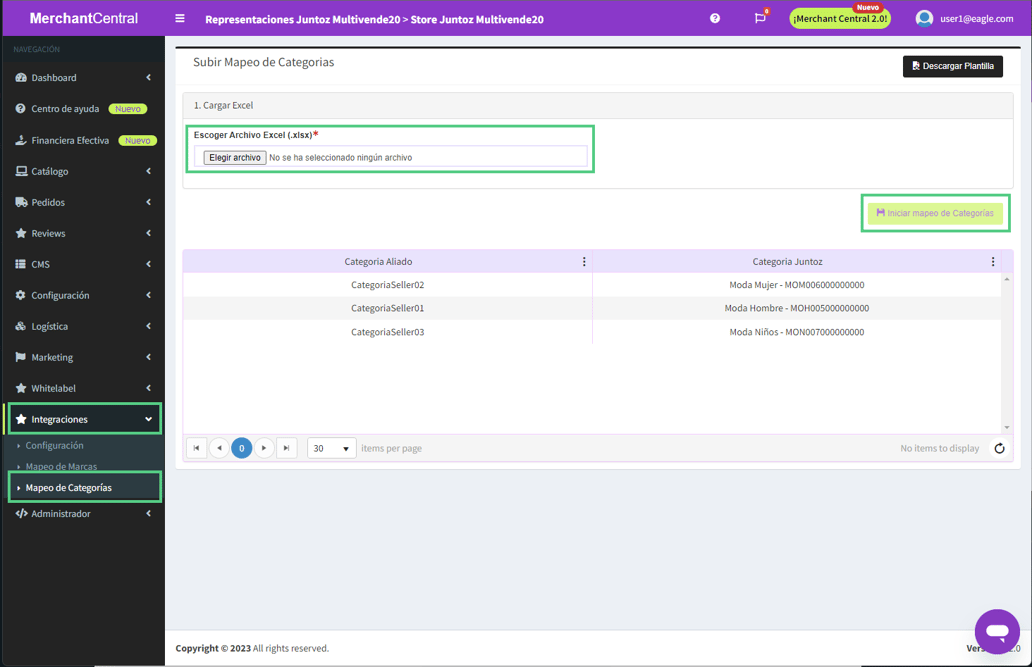1032x667 pixels.
Task: Go to next page of grid
Action: point(264,448)
